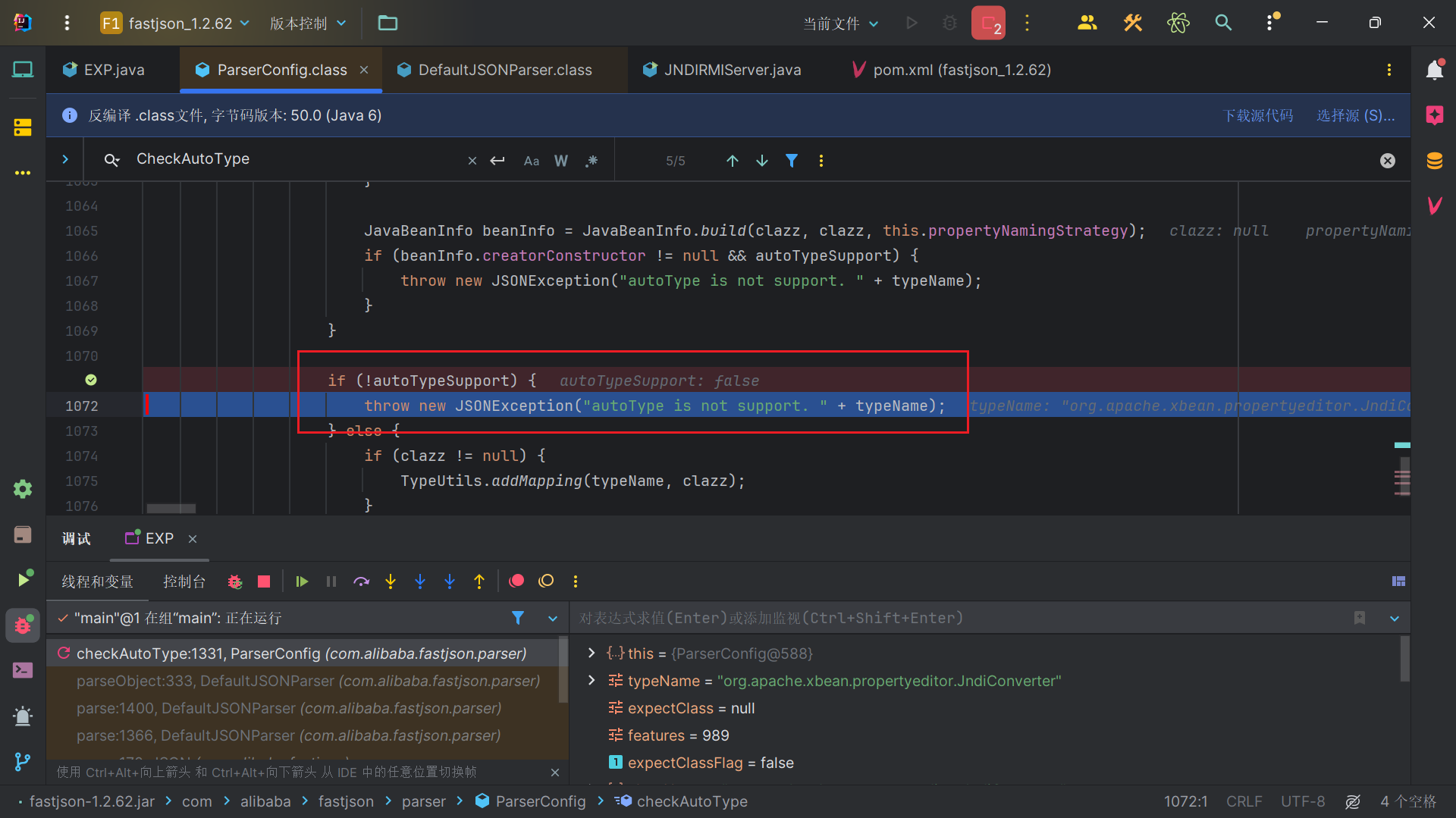Screen dimensions: 1456x818
Task: Expand watch expression history dropdown
Action: 1394,619
